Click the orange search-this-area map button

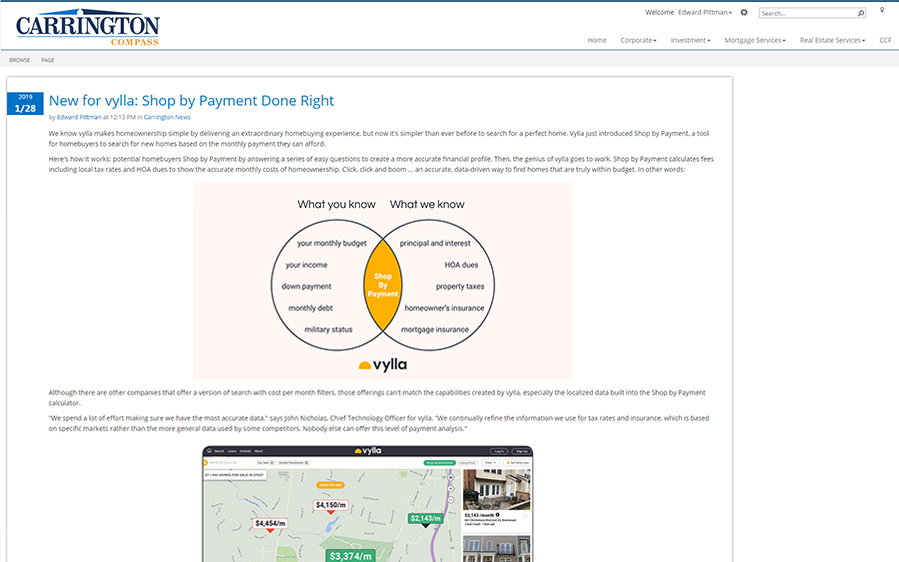(x=330, y=485)
